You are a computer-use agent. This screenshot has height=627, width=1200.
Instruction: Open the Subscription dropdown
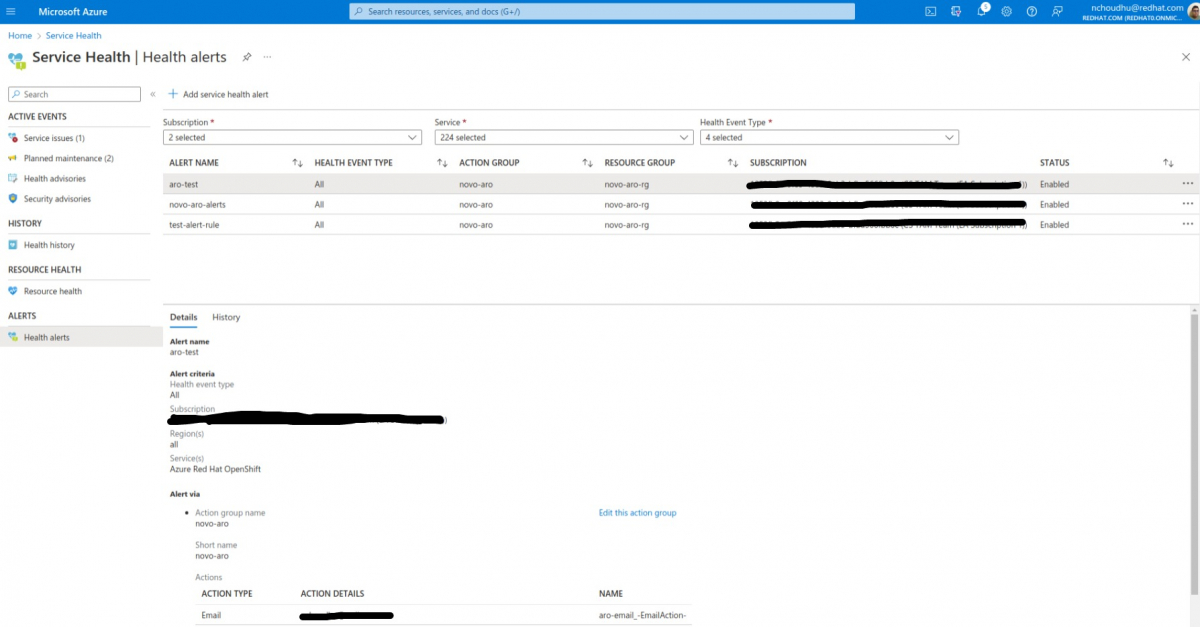[291, 137]
